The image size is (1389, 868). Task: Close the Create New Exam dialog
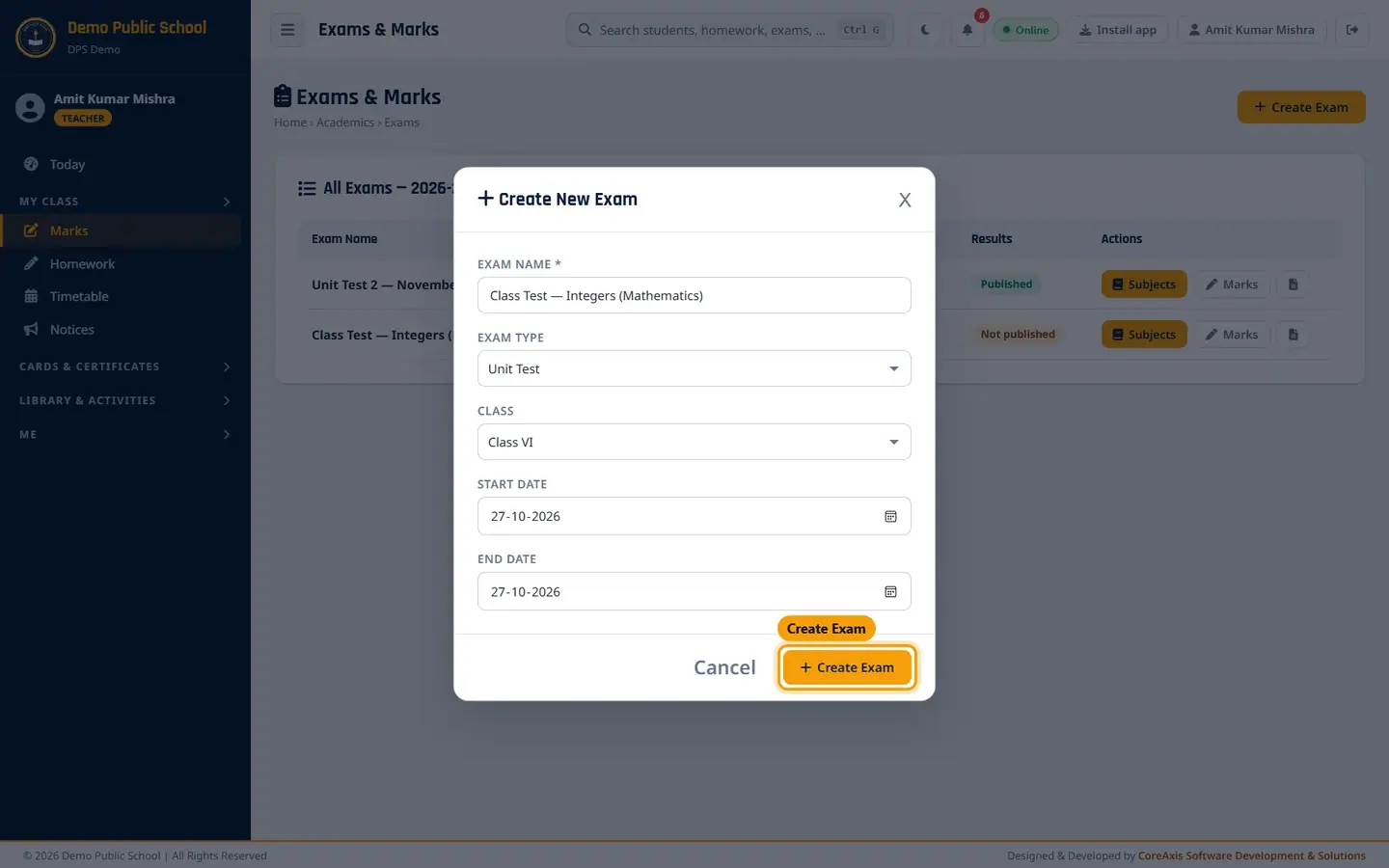[x=905, y=200]
